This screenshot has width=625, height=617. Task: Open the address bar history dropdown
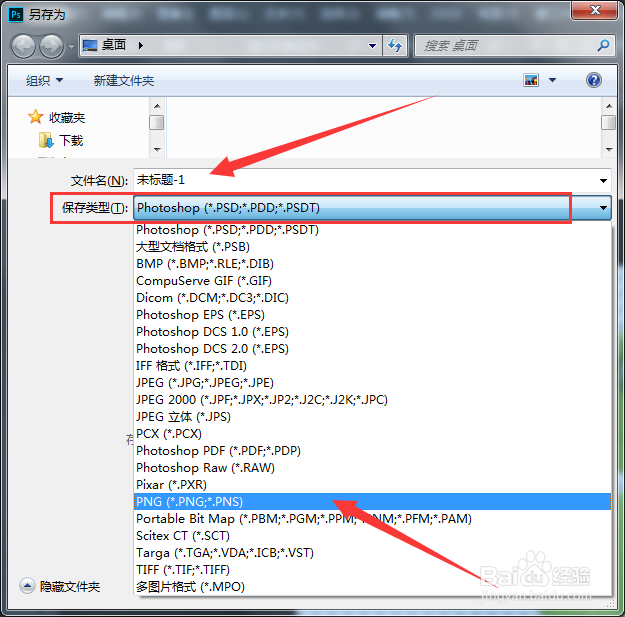click(x=372, y=46)
